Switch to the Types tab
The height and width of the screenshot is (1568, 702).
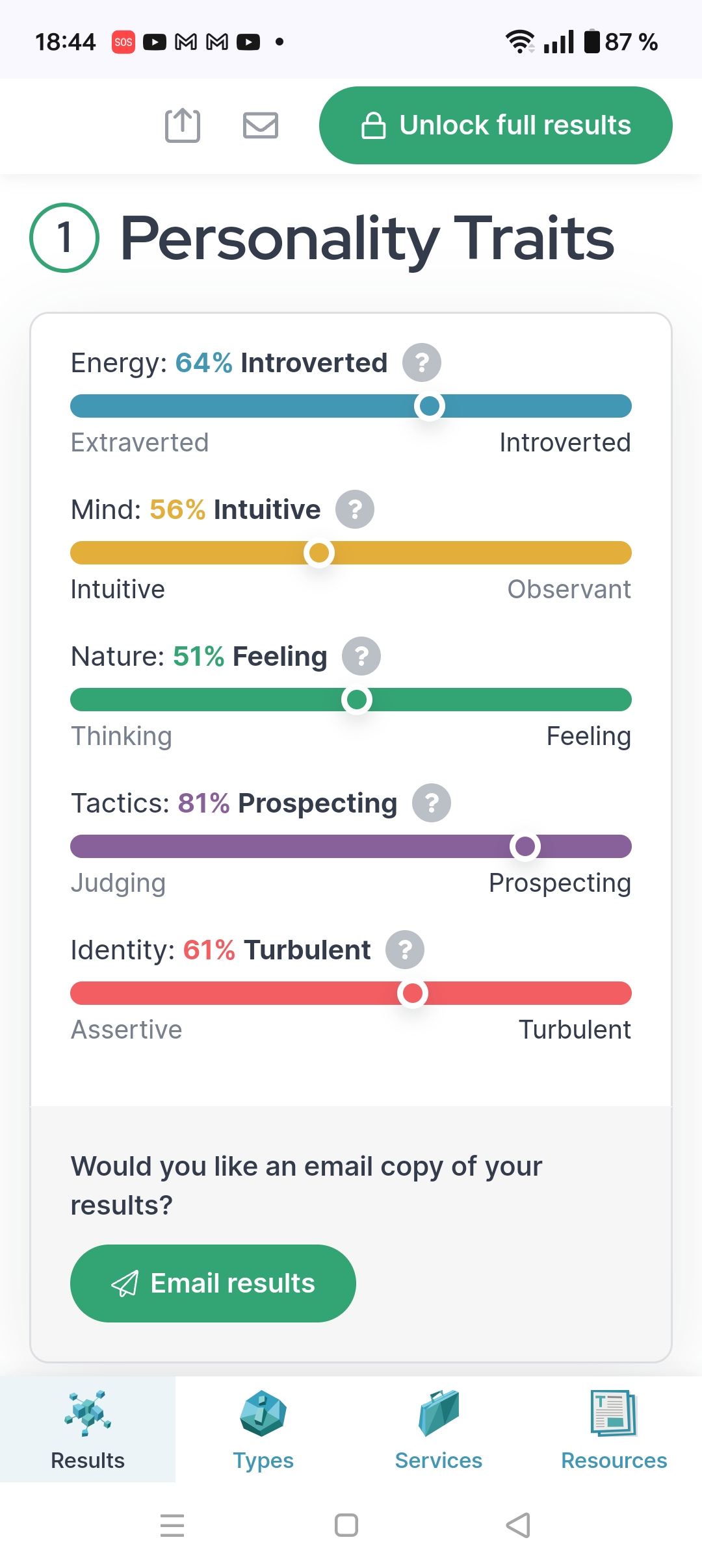coord(263,1429)
